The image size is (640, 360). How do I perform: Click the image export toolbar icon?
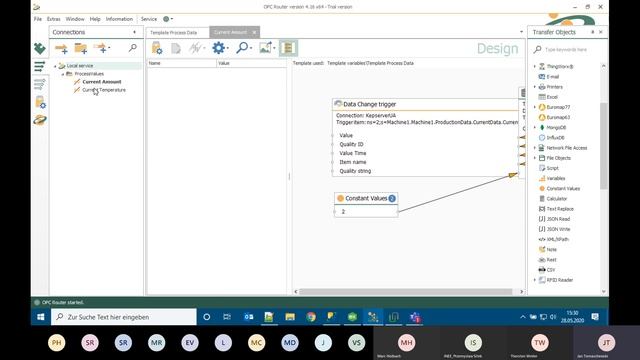pyautogui.click(x=265, y=48)
